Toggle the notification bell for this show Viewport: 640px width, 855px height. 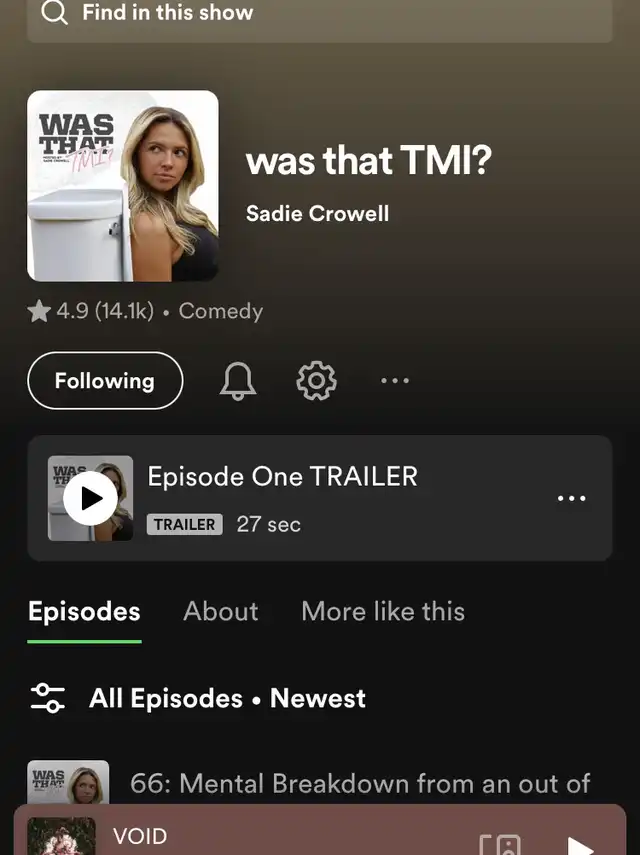238,381
